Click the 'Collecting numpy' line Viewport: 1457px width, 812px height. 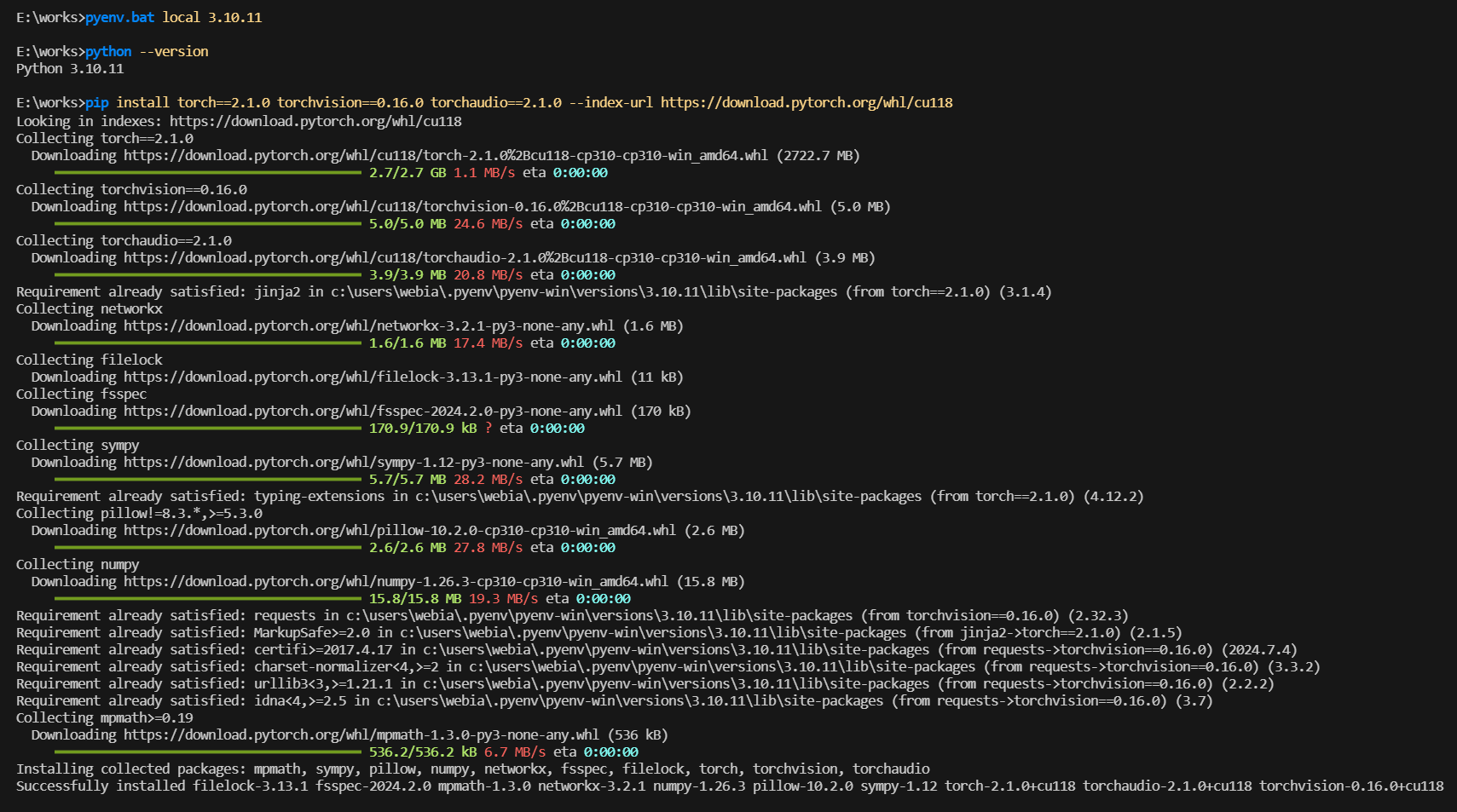tap(78, 564)
